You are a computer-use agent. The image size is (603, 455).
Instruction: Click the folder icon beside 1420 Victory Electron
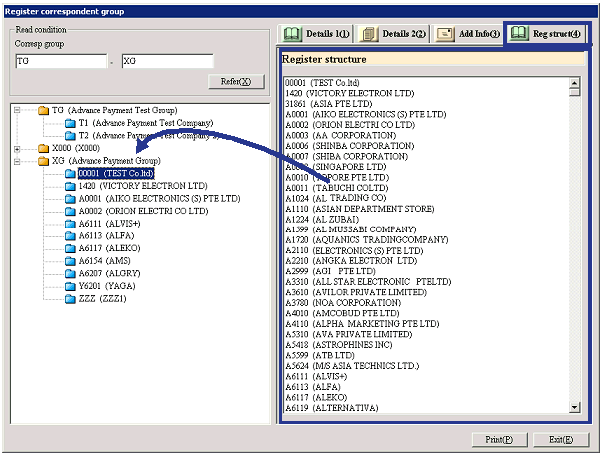coord(70,185)
